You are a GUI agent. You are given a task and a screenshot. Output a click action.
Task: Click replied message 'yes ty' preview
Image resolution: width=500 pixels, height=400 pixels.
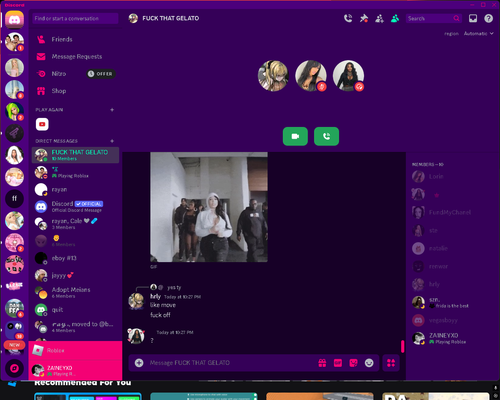point(174,287)
